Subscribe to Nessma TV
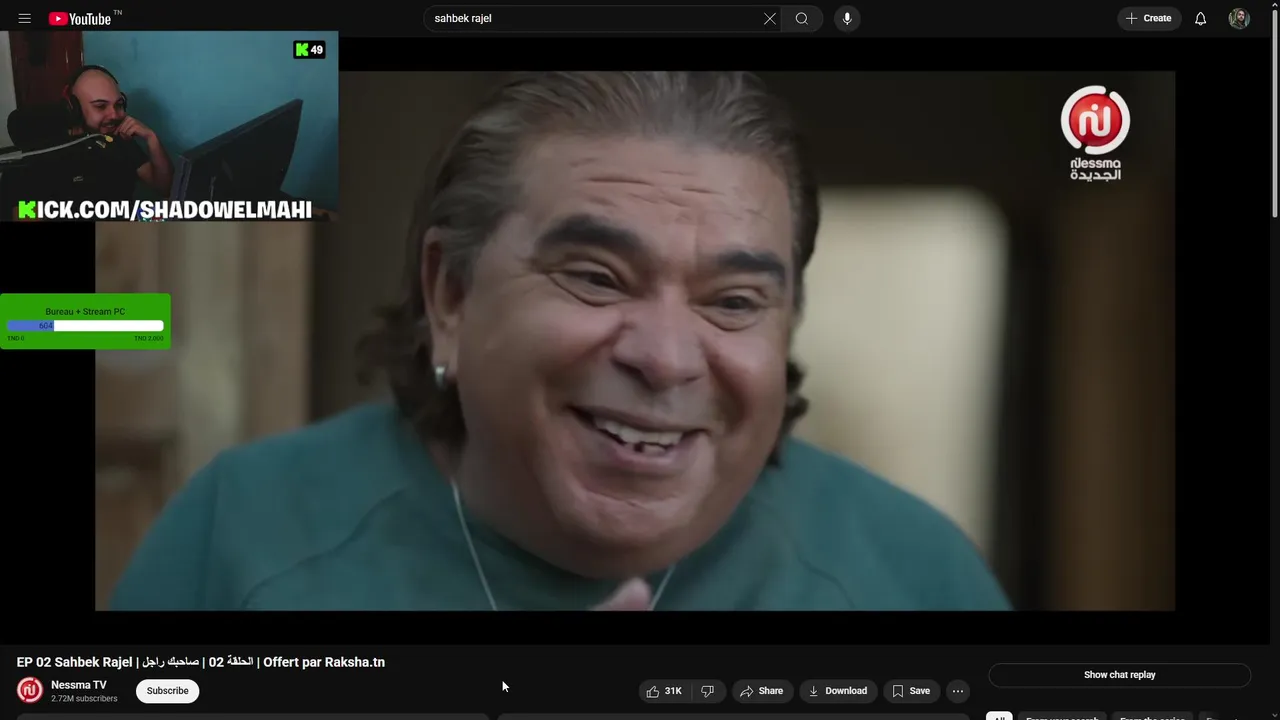 (x=167, y=691)
